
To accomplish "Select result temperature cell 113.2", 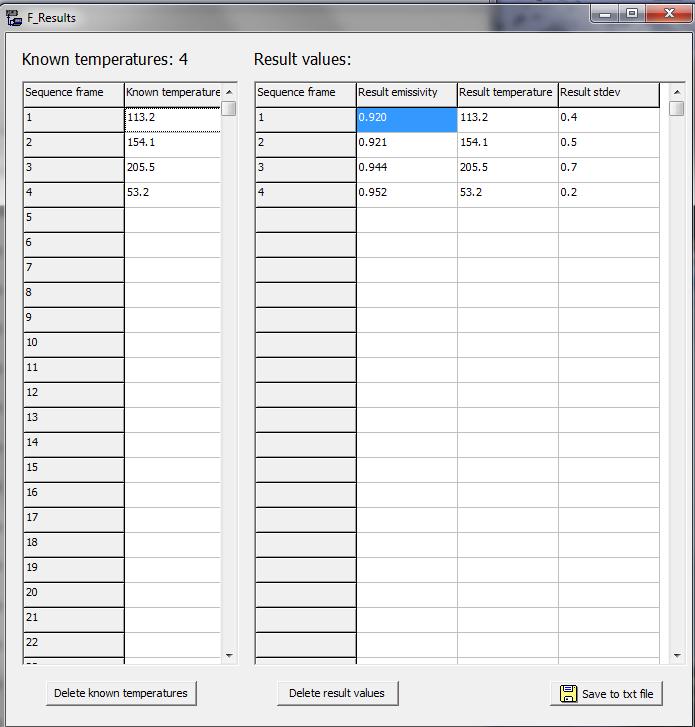I will (x=508, y=120).
